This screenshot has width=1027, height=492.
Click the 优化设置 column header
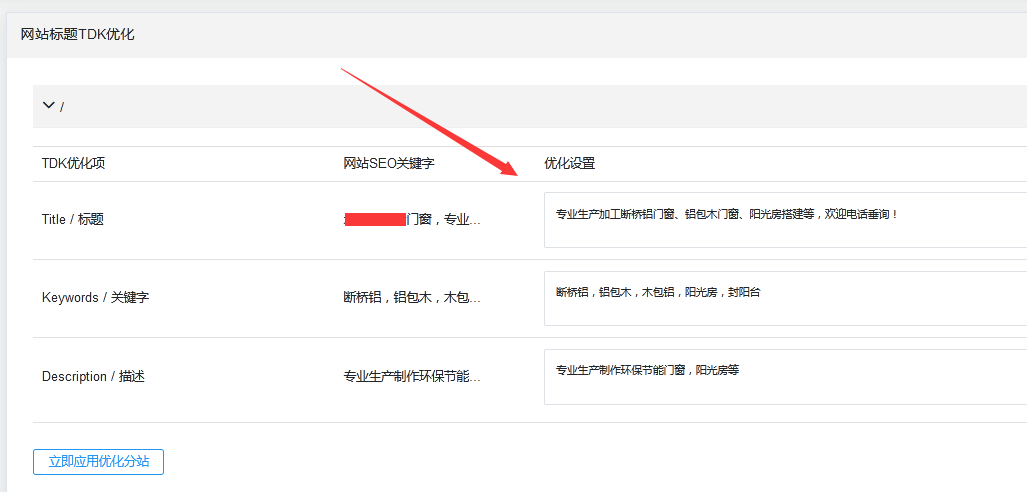coord(569,164)
